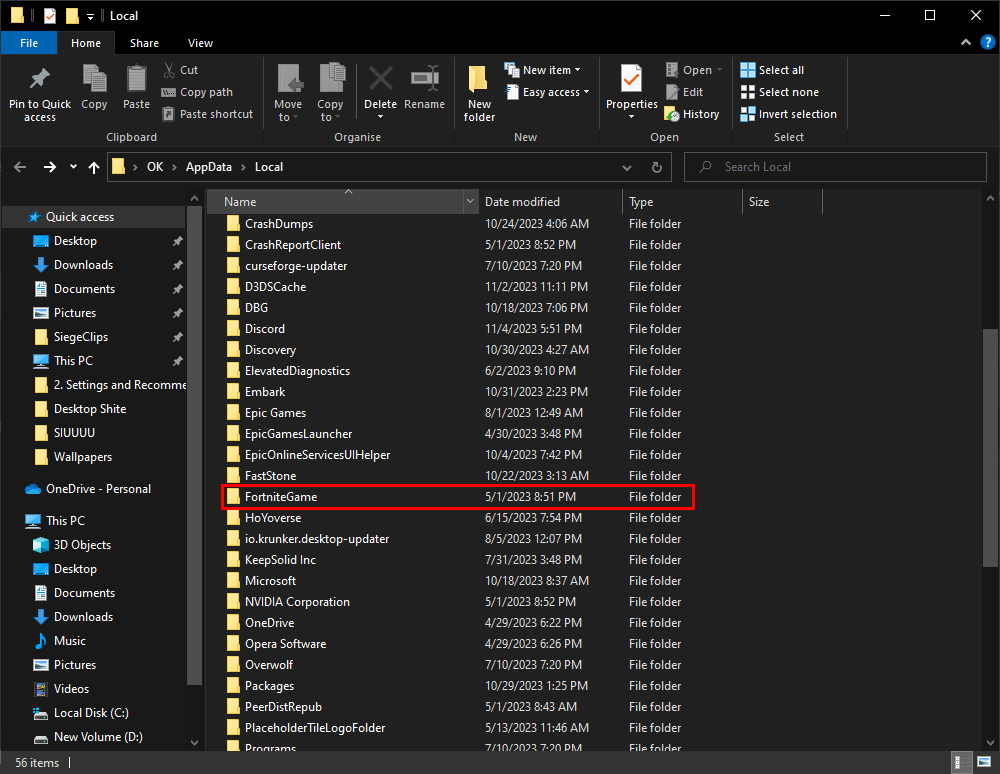Open file History
This screenshot has height=774, width=1000.
tap(692, 114)
